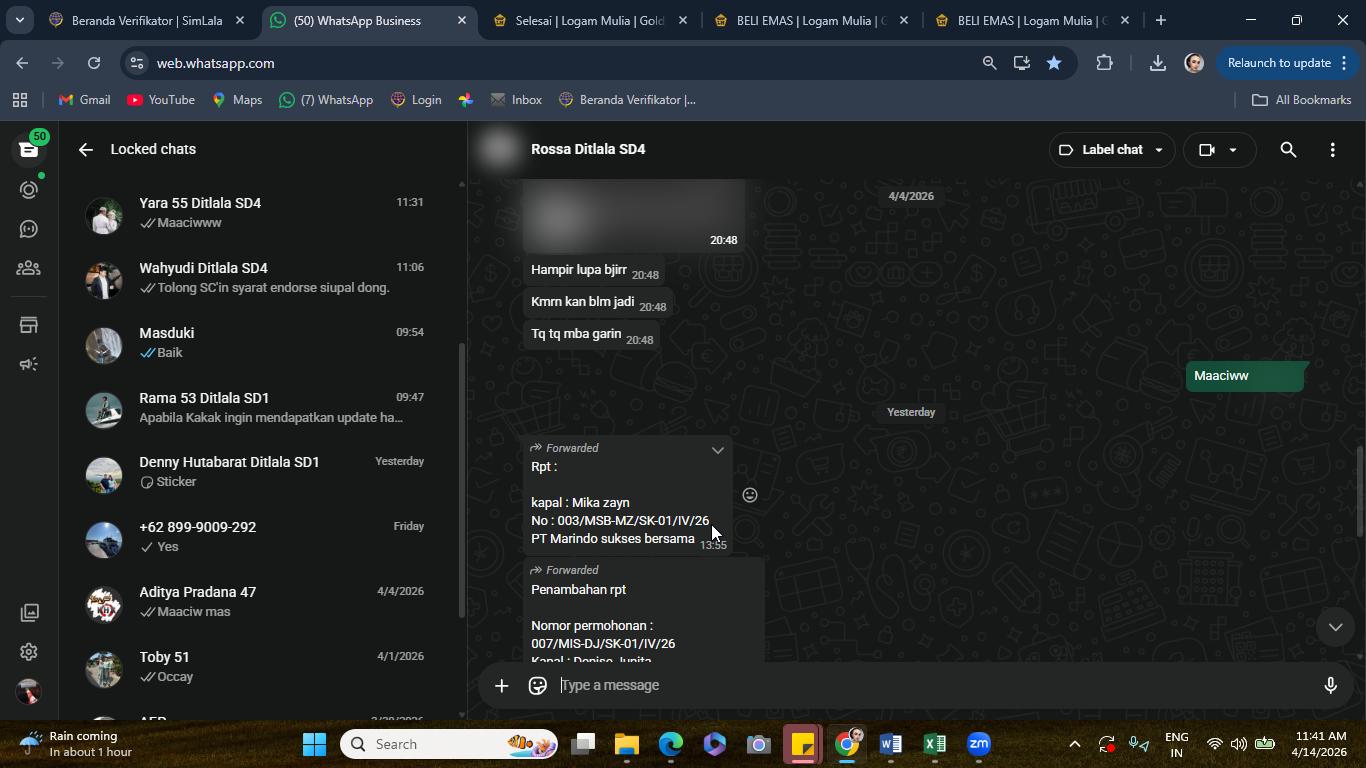1366x768 pixels.
Task: Open message options chevron on forwarded message
Action: 717,450
